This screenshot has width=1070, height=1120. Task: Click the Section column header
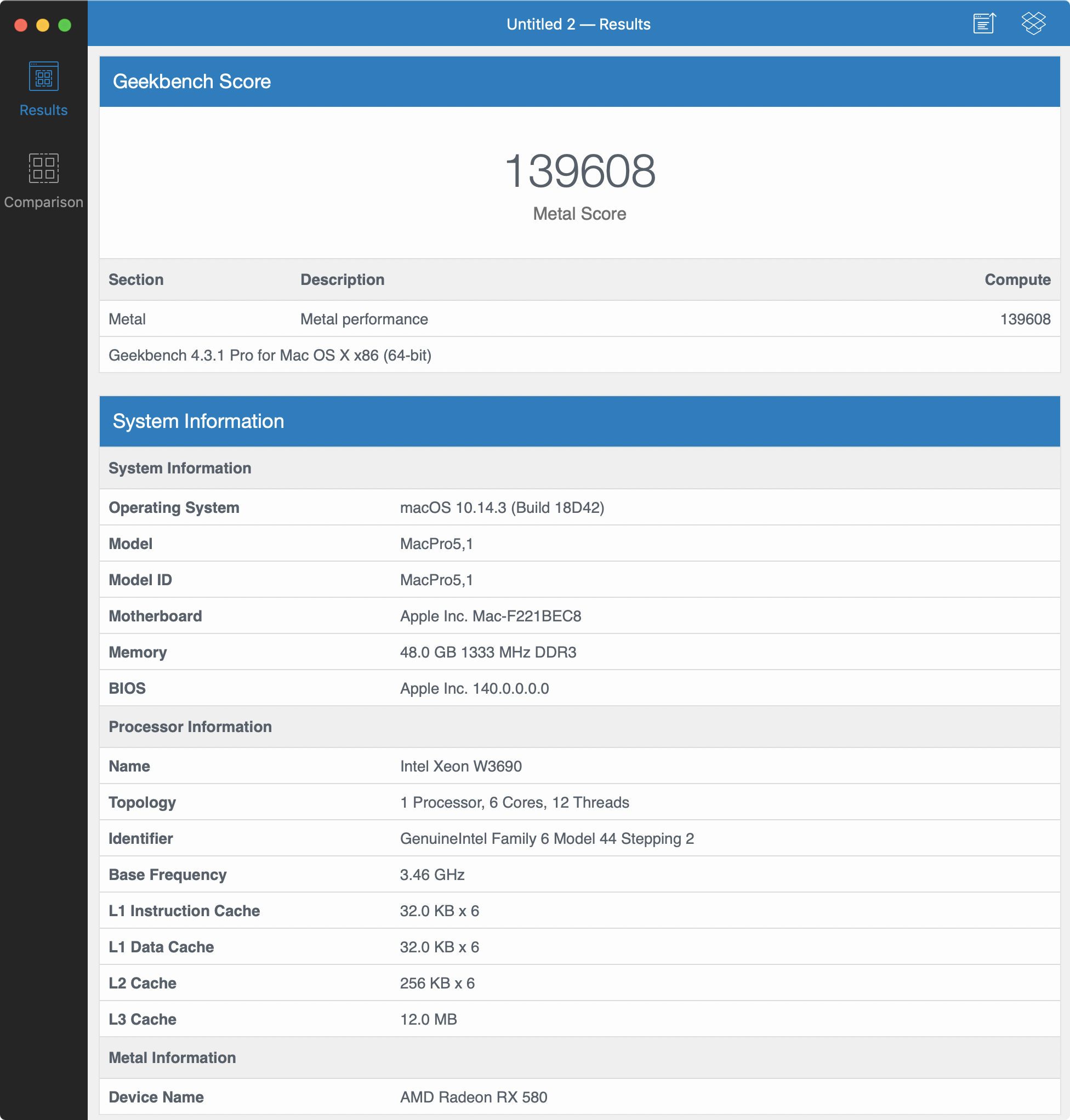tap(136, 279)
